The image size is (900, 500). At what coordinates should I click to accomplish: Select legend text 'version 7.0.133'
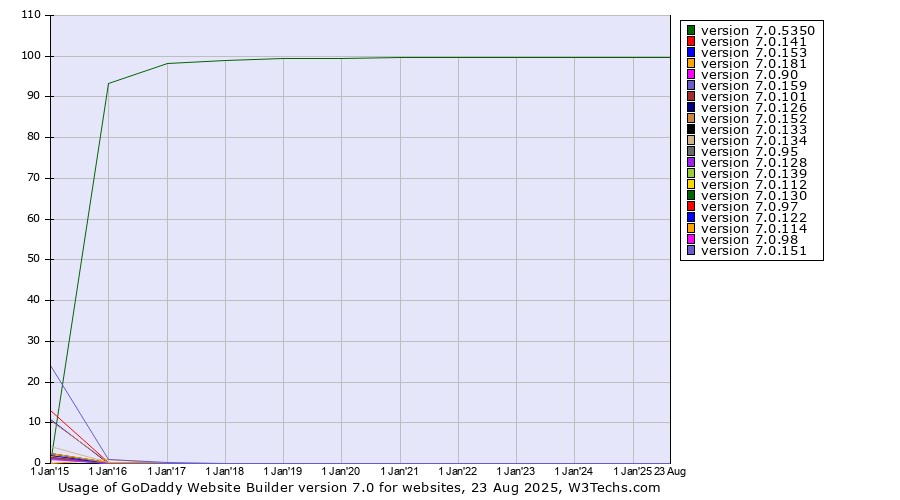tap(754, 129)
